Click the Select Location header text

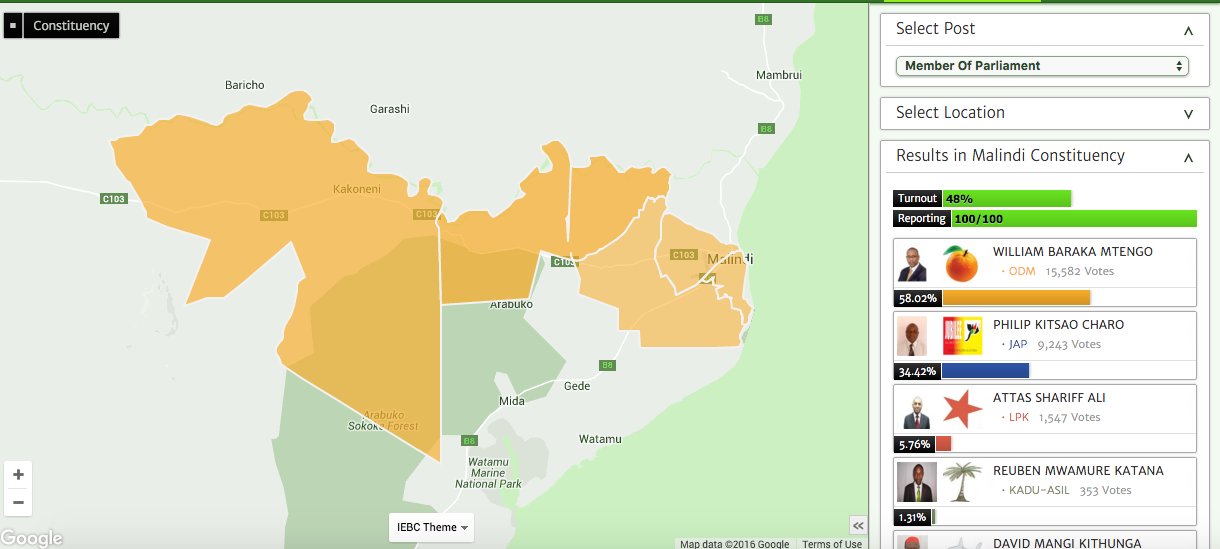click(x=950, y=113)
